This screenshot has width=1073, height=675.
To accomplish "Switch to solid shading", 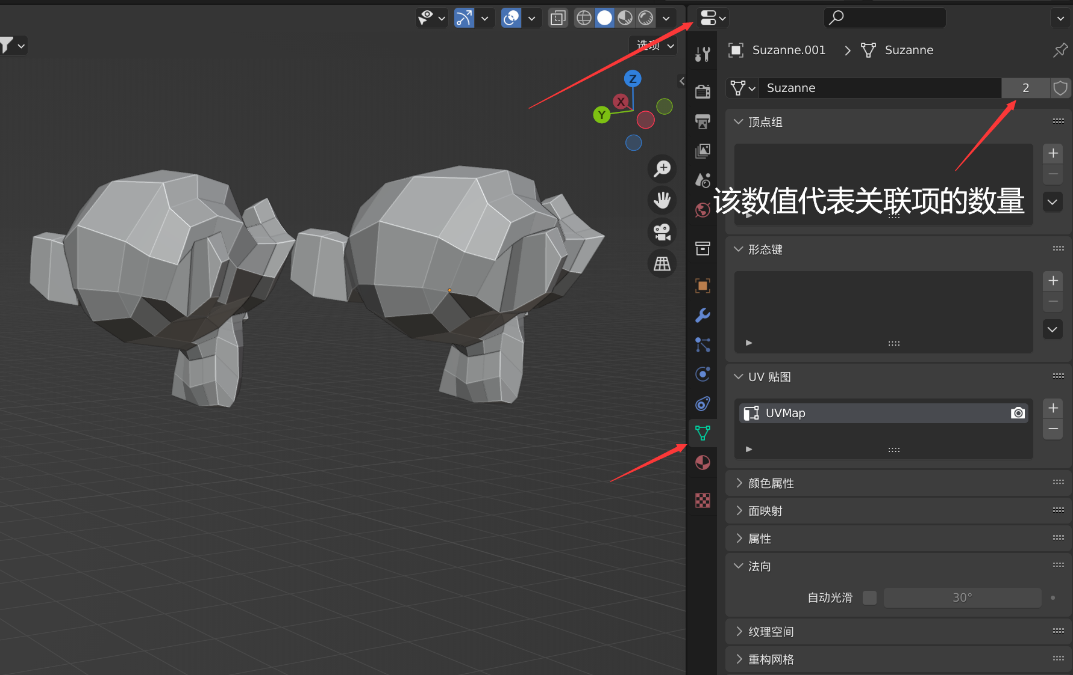I will [x=604, y=18].
